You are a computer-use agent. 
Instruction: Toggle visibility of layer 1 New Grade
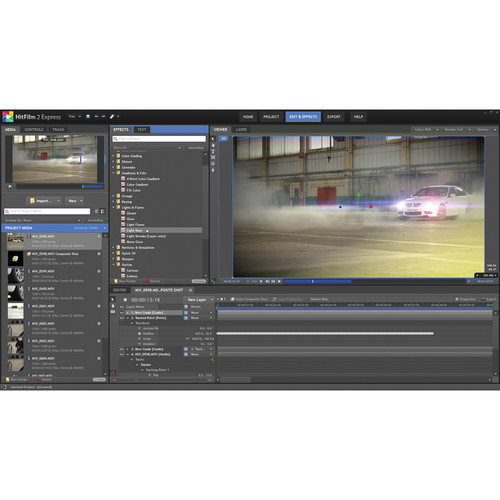pos(122,313)
